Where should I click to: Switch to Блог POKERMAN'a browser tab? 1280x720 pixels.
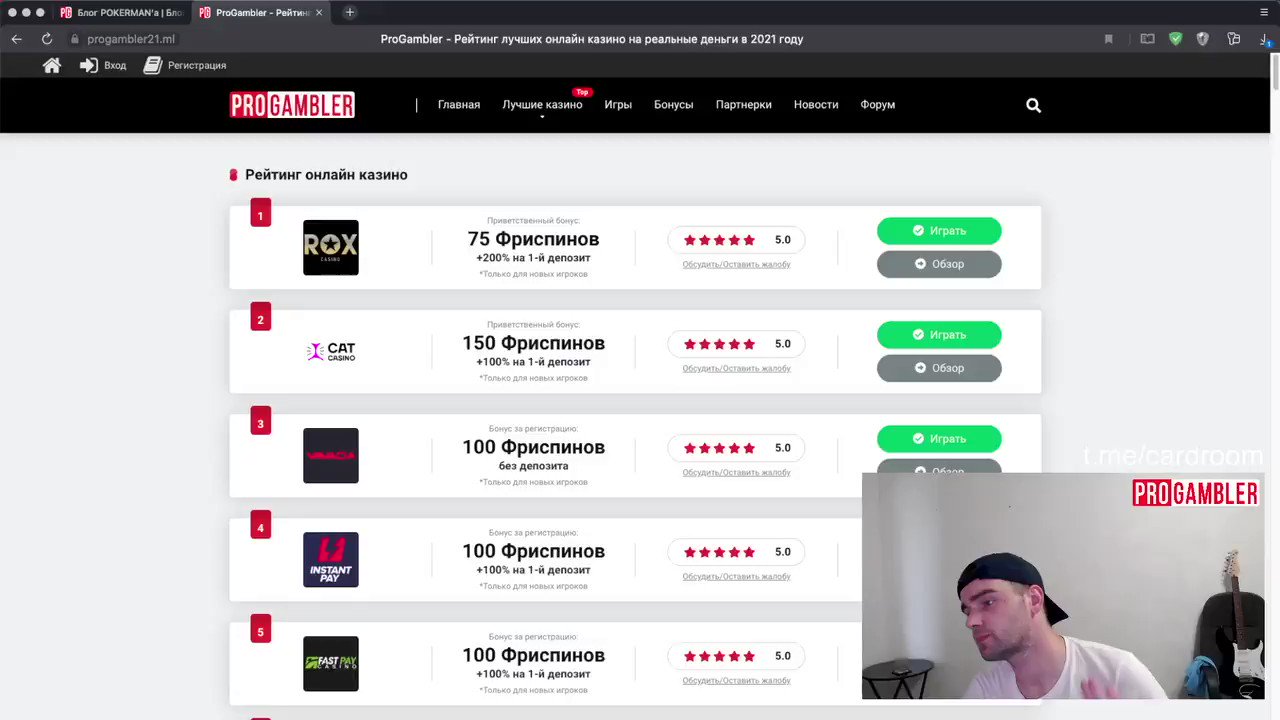(x=121, y=12)
